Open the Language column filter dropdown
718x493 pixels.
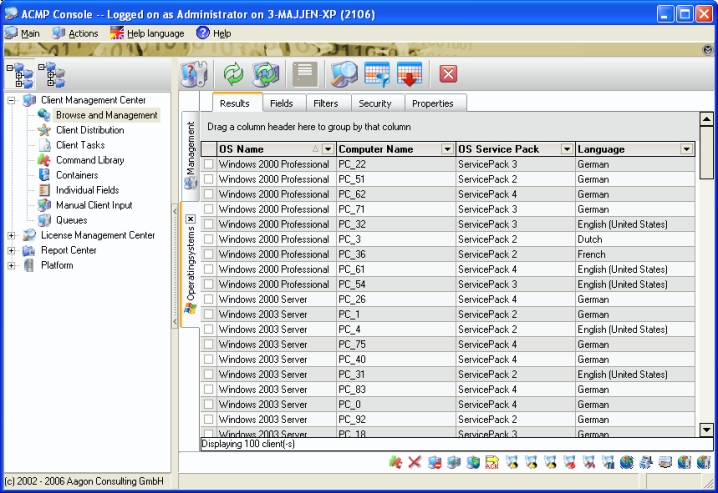(x=686, y=149)
